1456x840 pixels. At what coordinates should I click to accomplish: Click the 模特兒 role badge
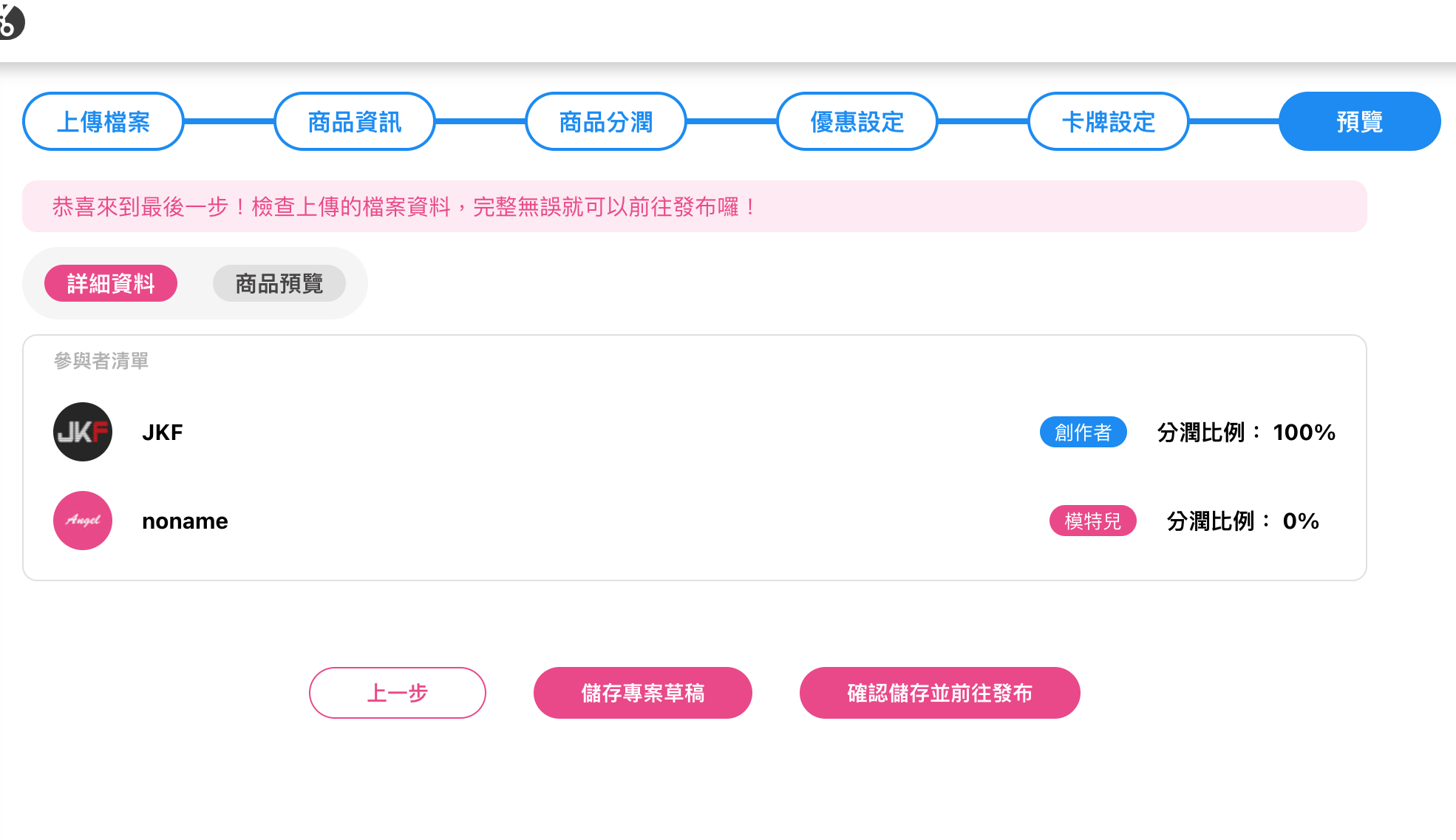pos(1093,521)
